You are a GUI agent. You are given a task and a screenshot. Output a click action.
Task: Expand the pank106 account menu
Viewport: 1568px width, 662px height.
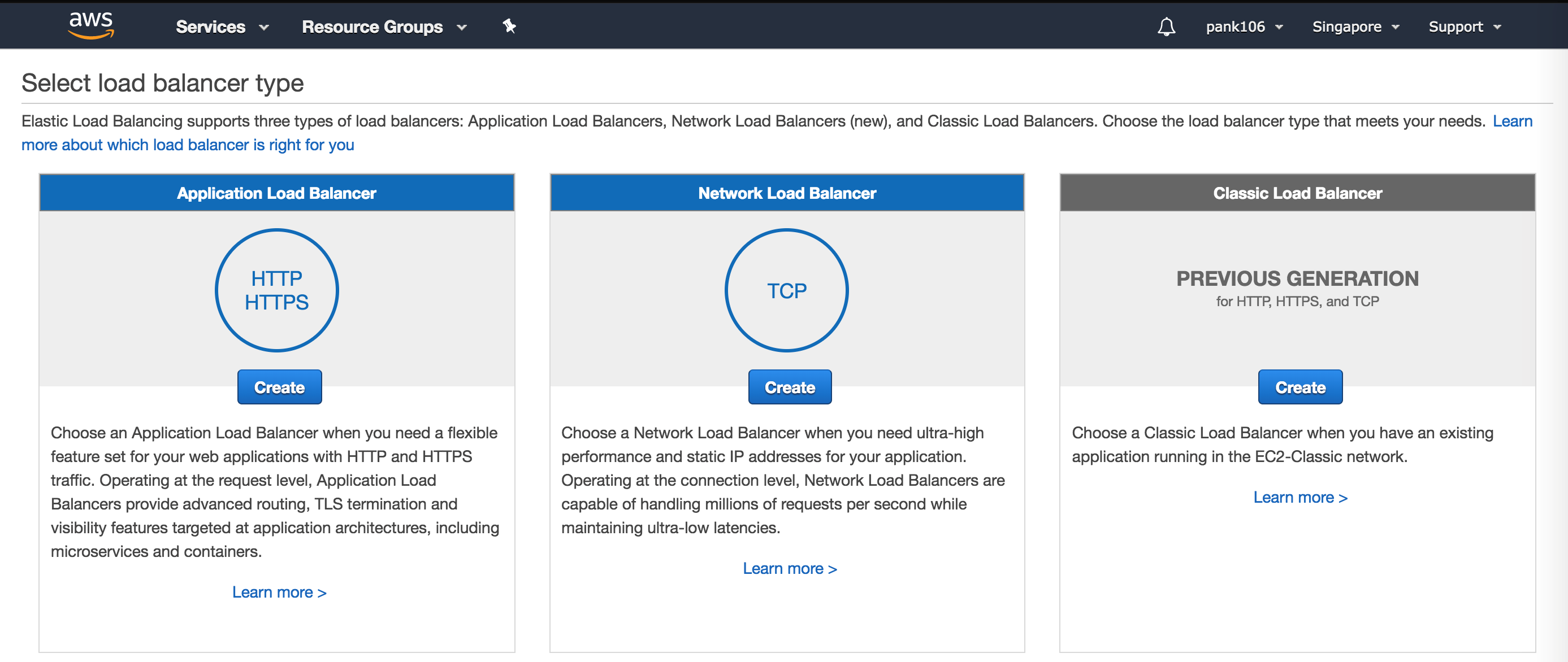point(1244,27)
